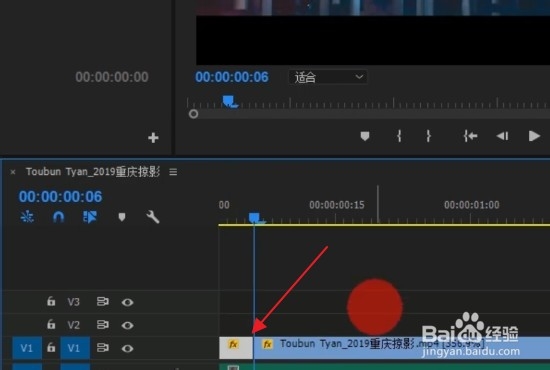
Task: Toggle nest-or-individual clips insert mode
Action: click(x=27, y=217)
